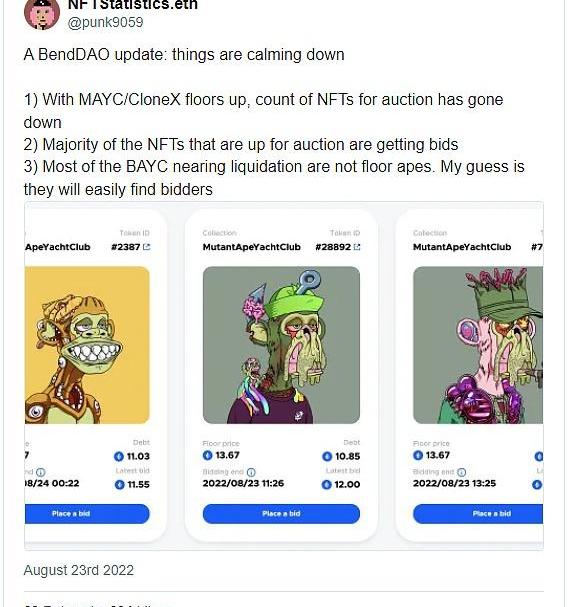This screenshot has width=568, height=607.
Task: Click ETH icon beside 13.67 floor price, middle card
Action: tap(208, 455)
